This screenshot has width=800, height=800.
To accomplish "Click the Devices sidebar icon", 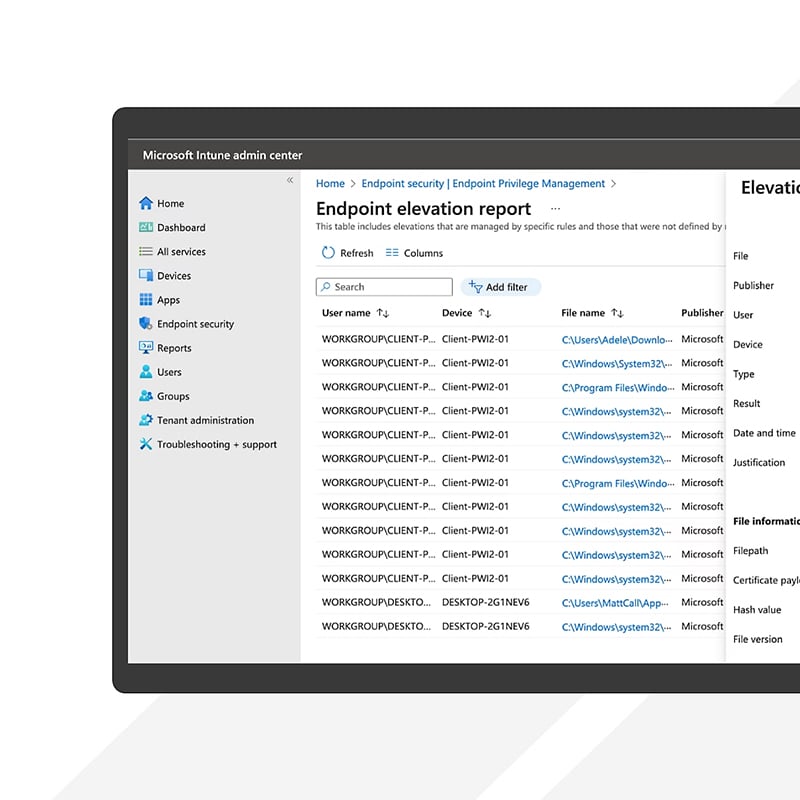I will (x=147, y=275).
